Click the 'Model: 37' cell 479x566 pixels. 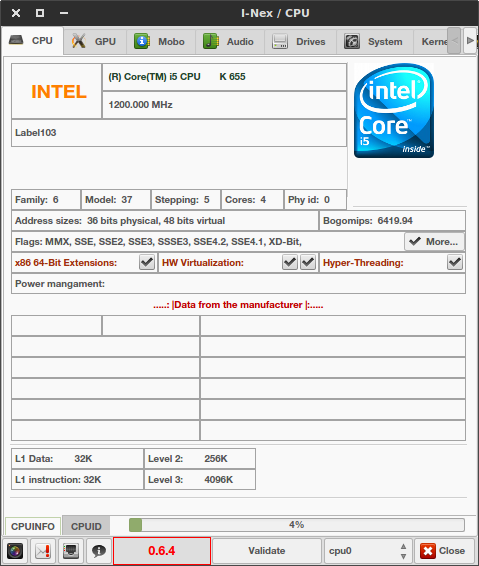pos(116,200)
